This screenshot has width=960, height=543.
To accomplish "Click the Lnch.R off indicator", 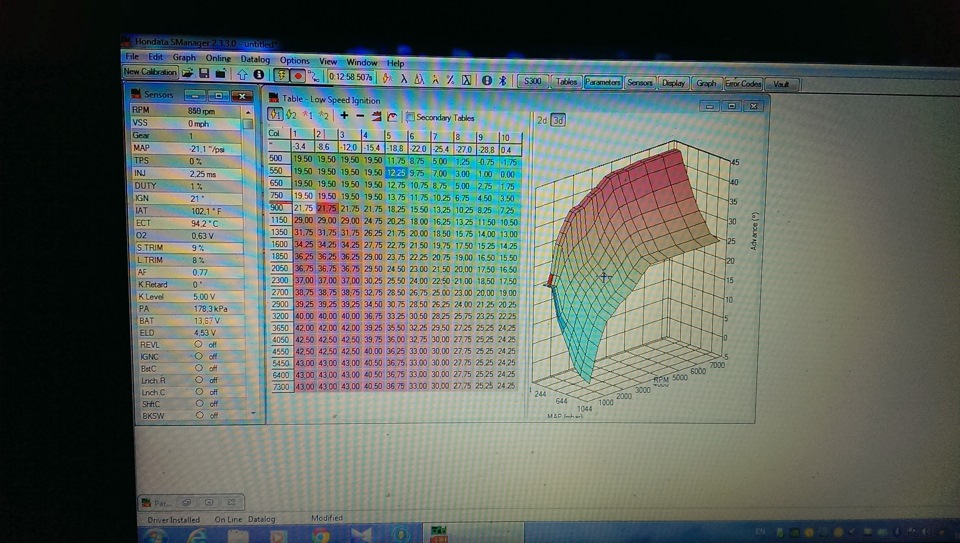I will pyautogui.click(x=198, y=380).
